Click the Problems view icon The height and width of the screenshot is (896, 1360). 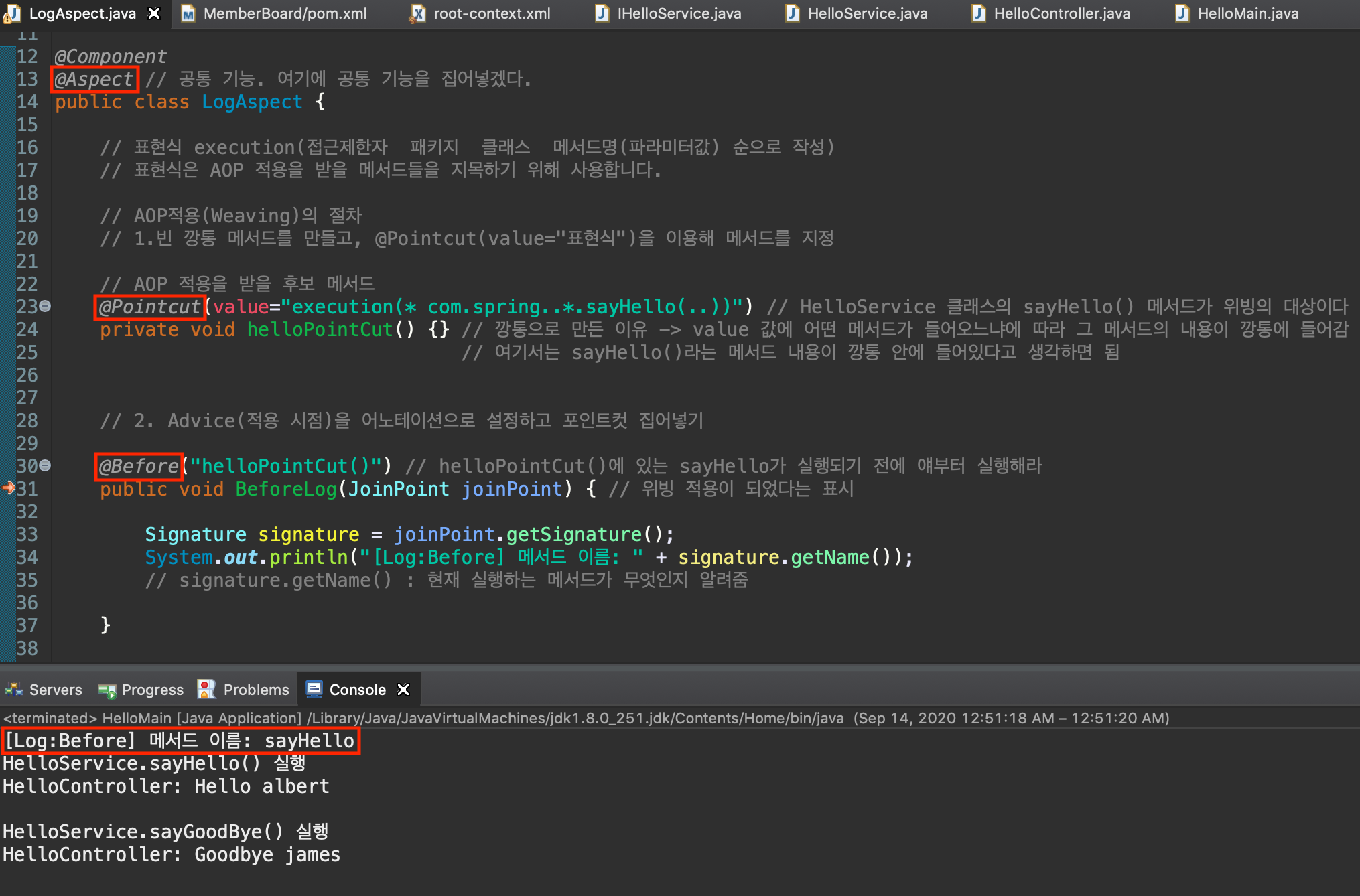tap(207, 689)
